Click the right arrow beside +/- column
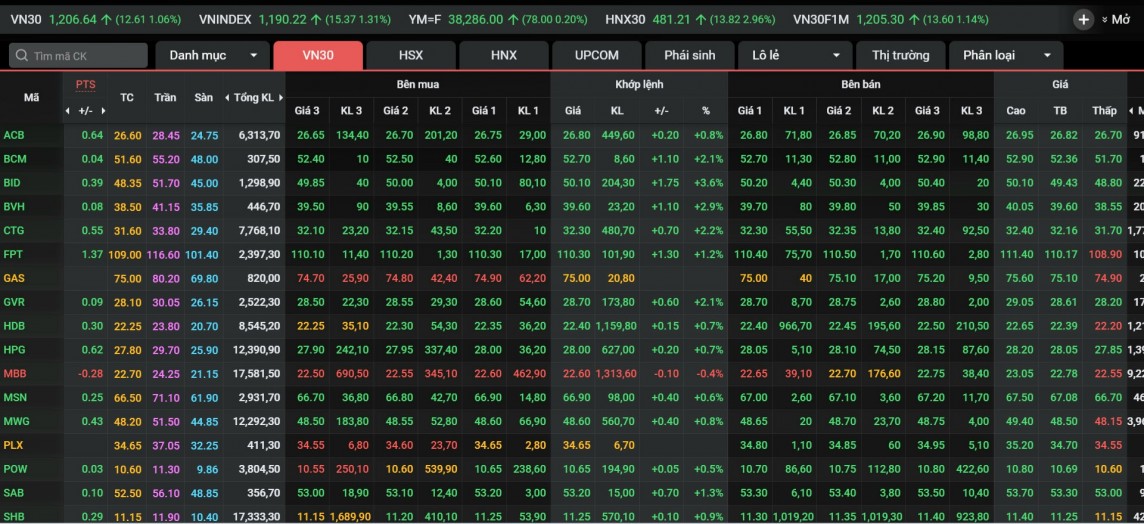Screen dimensions: 1144x524 104,110
